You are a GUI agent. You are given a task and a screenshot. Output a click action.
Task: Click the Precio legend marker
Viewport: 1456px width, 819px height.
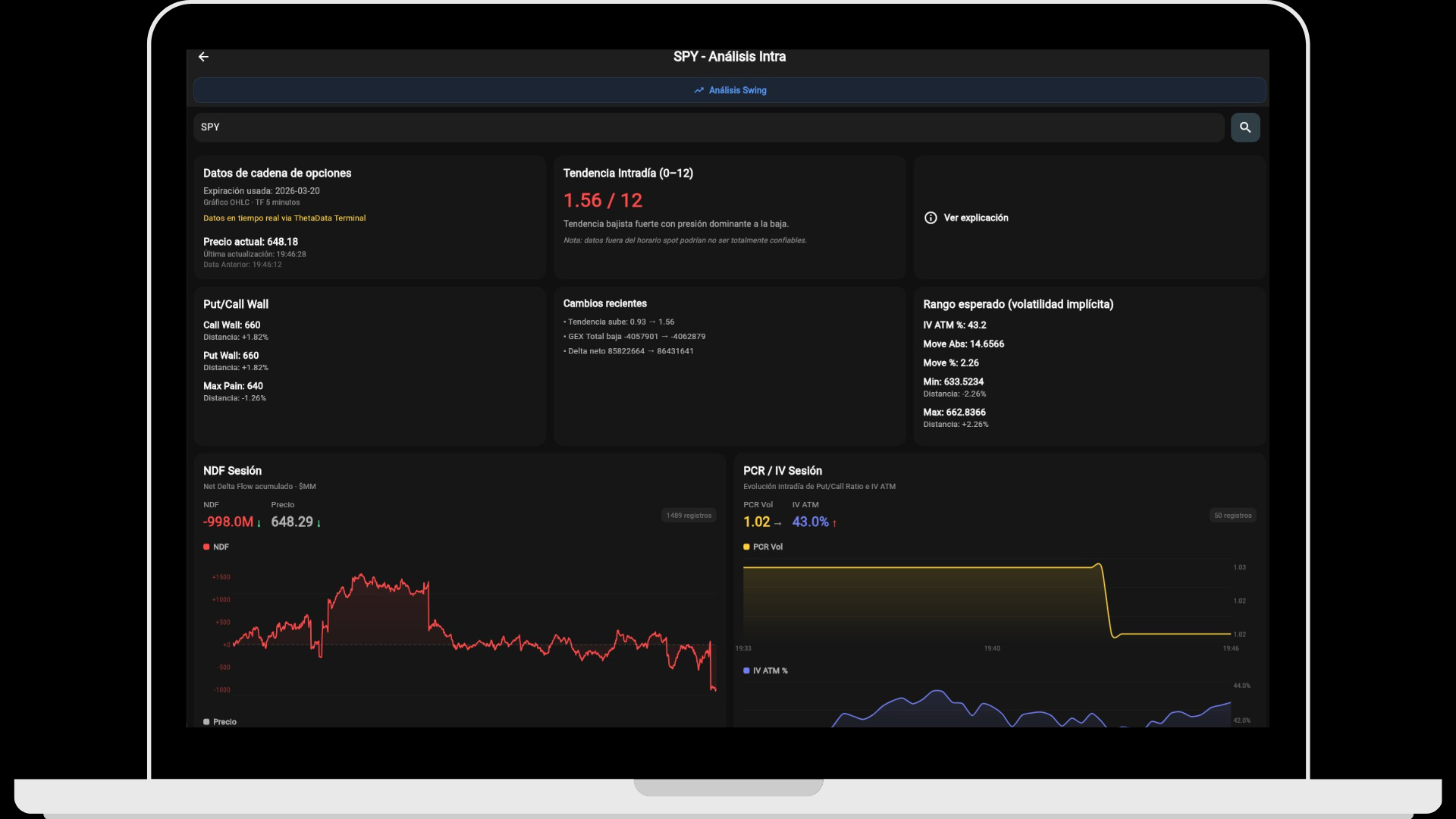click(x=205, y=722)
